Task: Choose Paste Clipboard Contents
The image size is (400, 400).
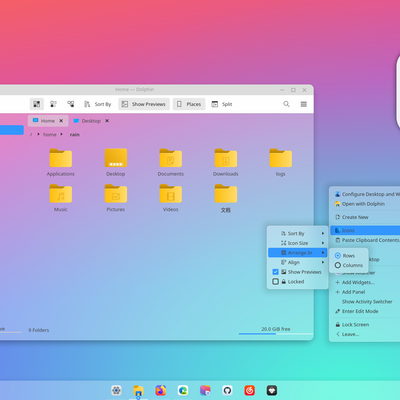Action: point(366,240)
